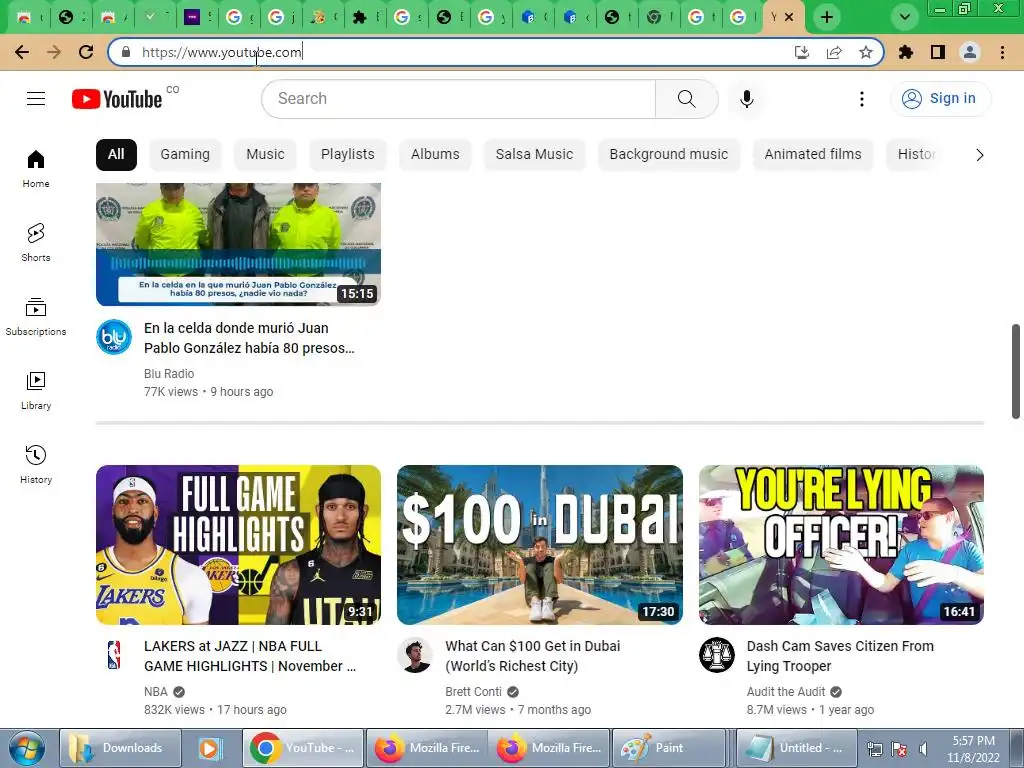This screenshot has width=1024, height=768.
Task: Click the page vertical scrollbar thumb
Action: [1016, 371]
